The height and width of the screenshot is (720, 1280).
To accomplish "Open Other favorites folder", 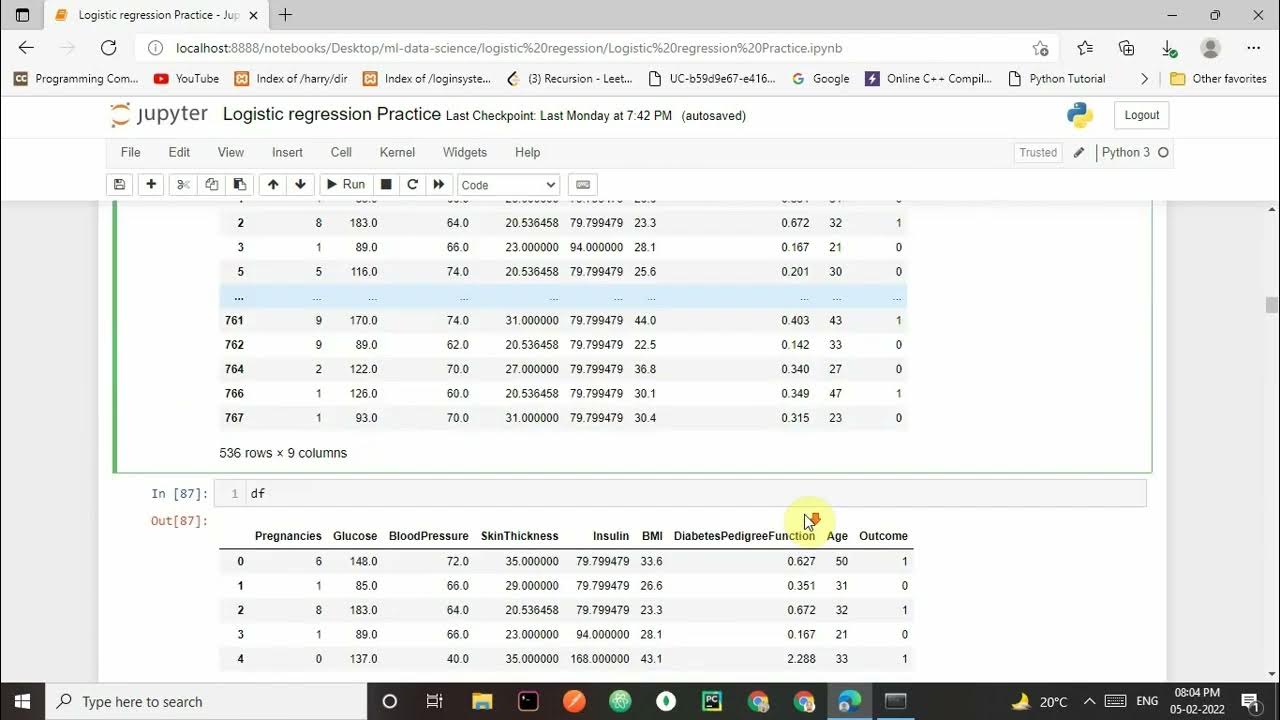I will (x=1218, y=78).
